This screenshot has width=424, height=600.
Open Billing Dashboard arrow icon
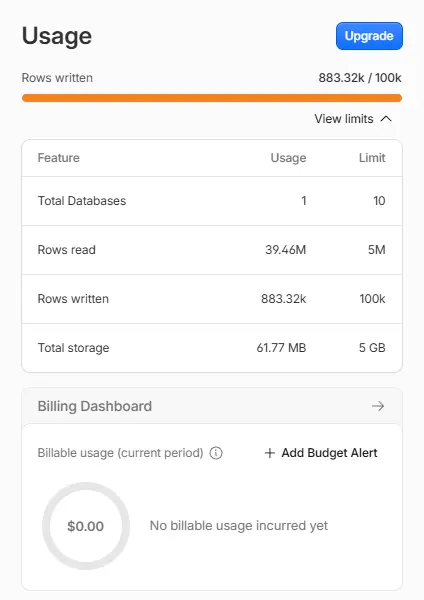tap(378, 406)
